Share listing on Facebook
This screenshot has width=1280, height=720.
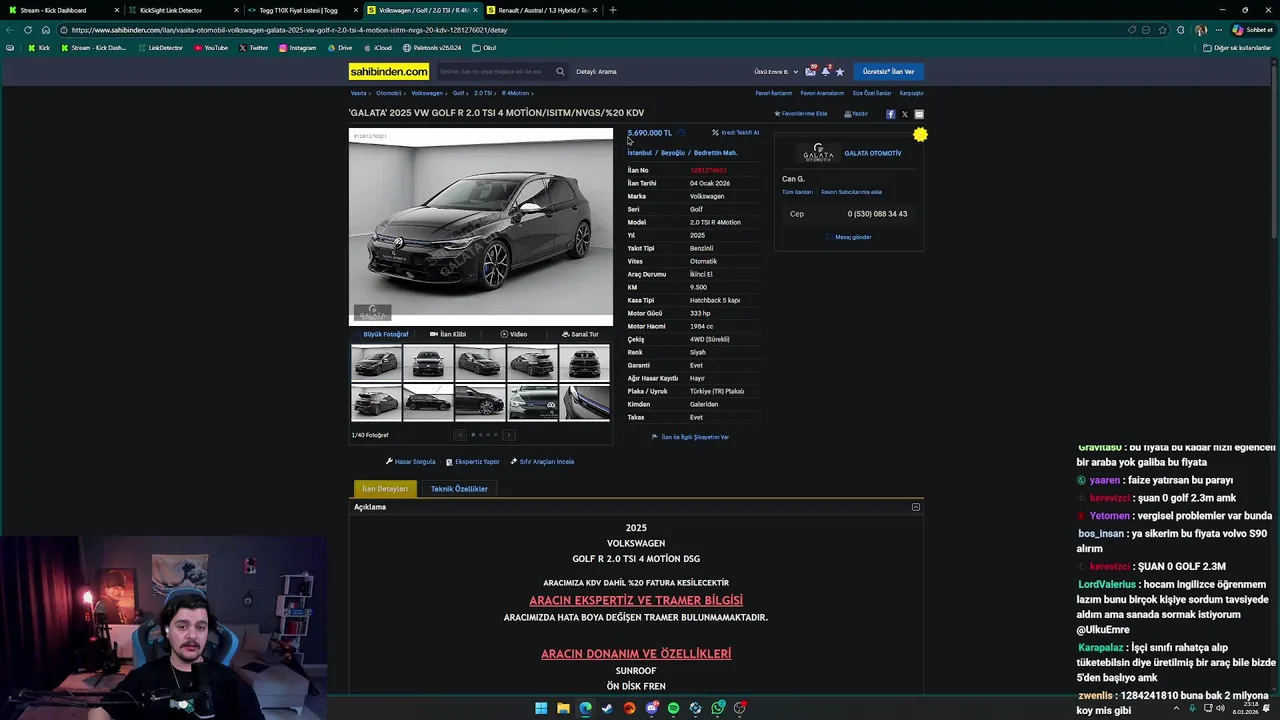(x=891, y=114)
